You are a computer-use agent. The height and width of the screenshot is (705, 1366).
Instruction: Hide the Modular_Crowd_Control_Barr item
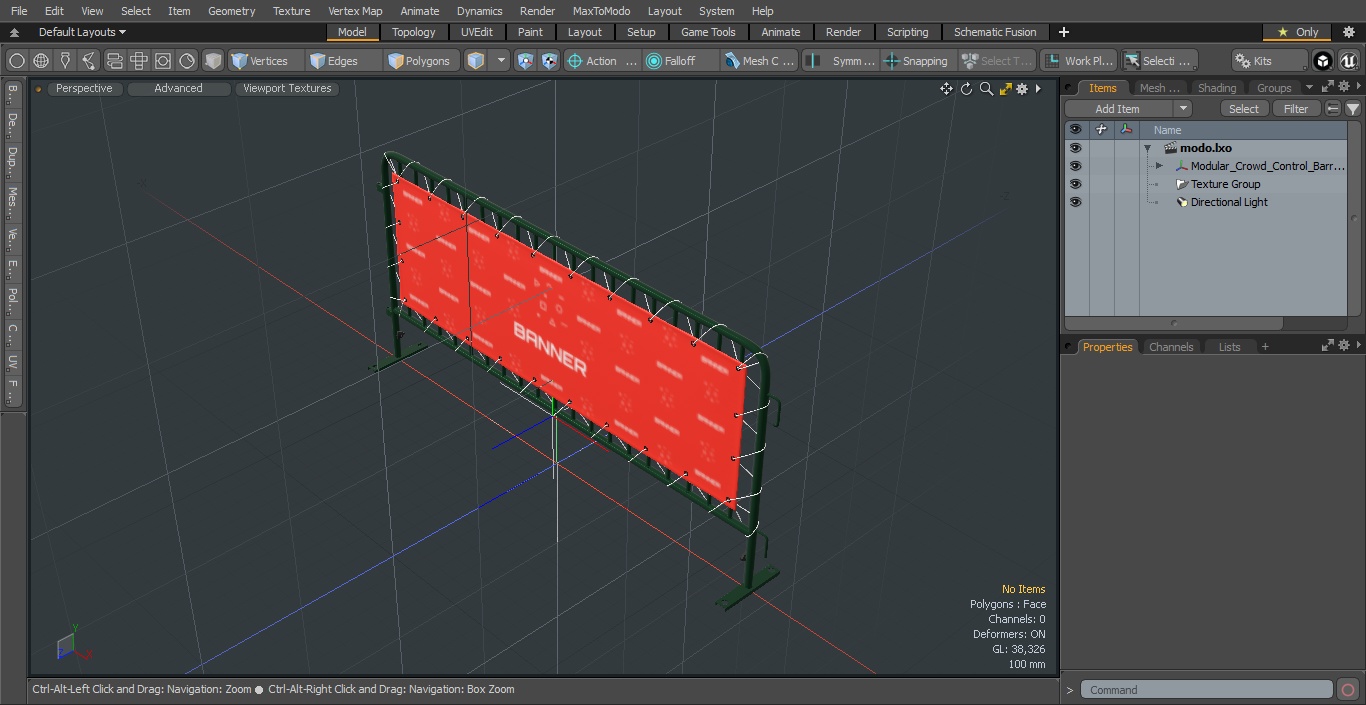click(1075, 166)
